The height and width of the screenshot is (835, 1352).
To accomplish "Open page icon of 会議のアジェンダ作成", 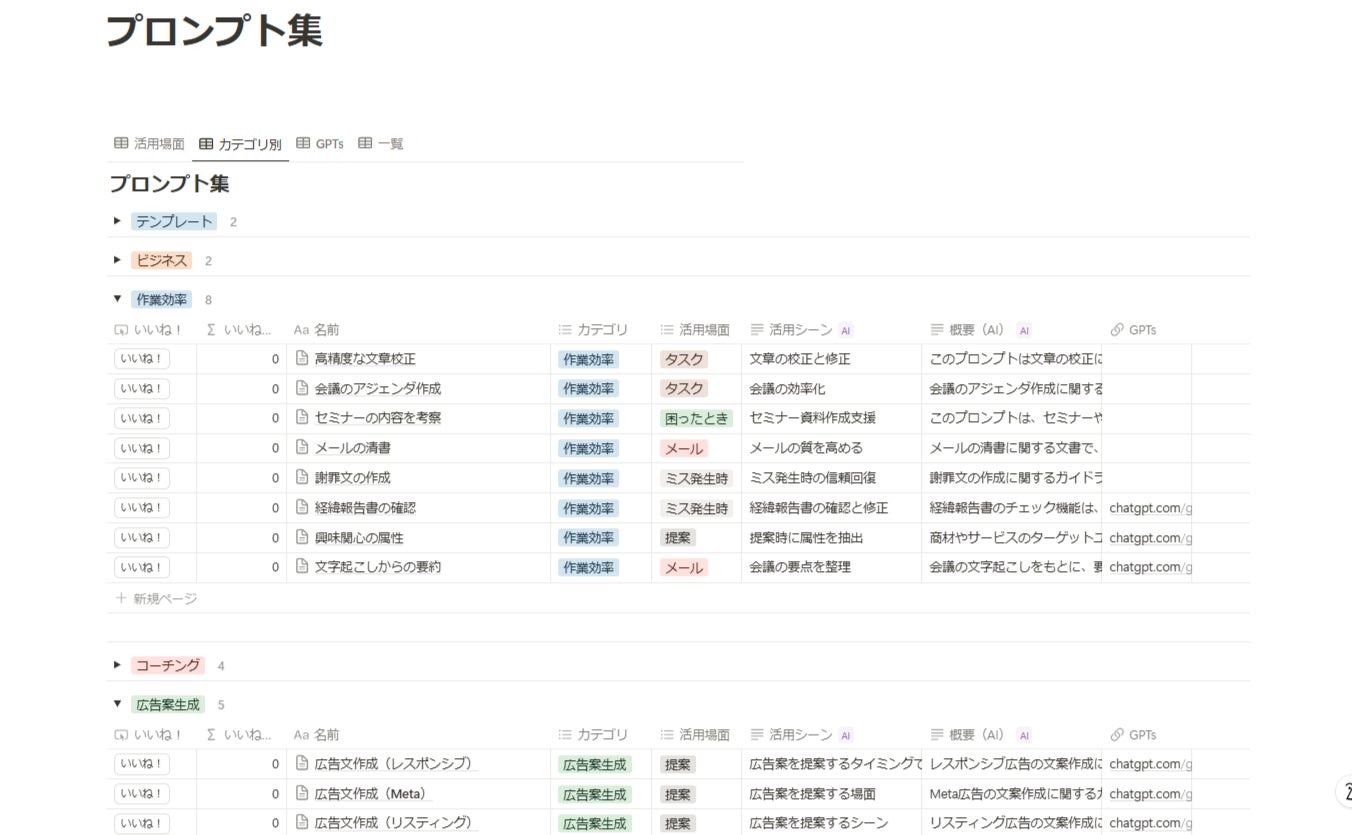I will pyautogui.click(x=302, y=388).
